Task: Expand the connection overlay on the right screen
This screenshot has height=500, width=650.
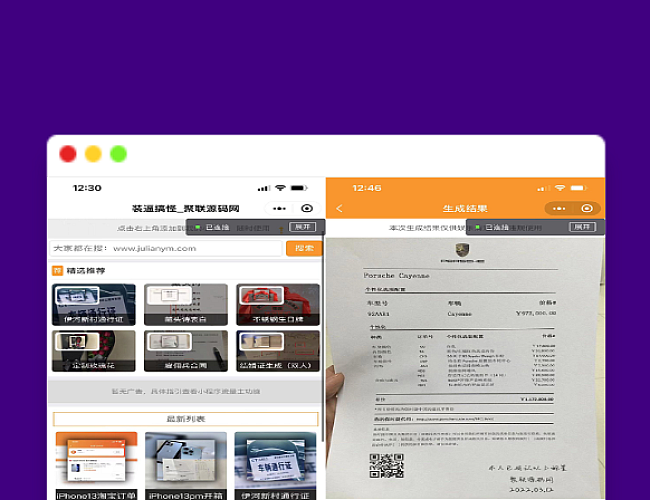Action: (x=582, y=227)
